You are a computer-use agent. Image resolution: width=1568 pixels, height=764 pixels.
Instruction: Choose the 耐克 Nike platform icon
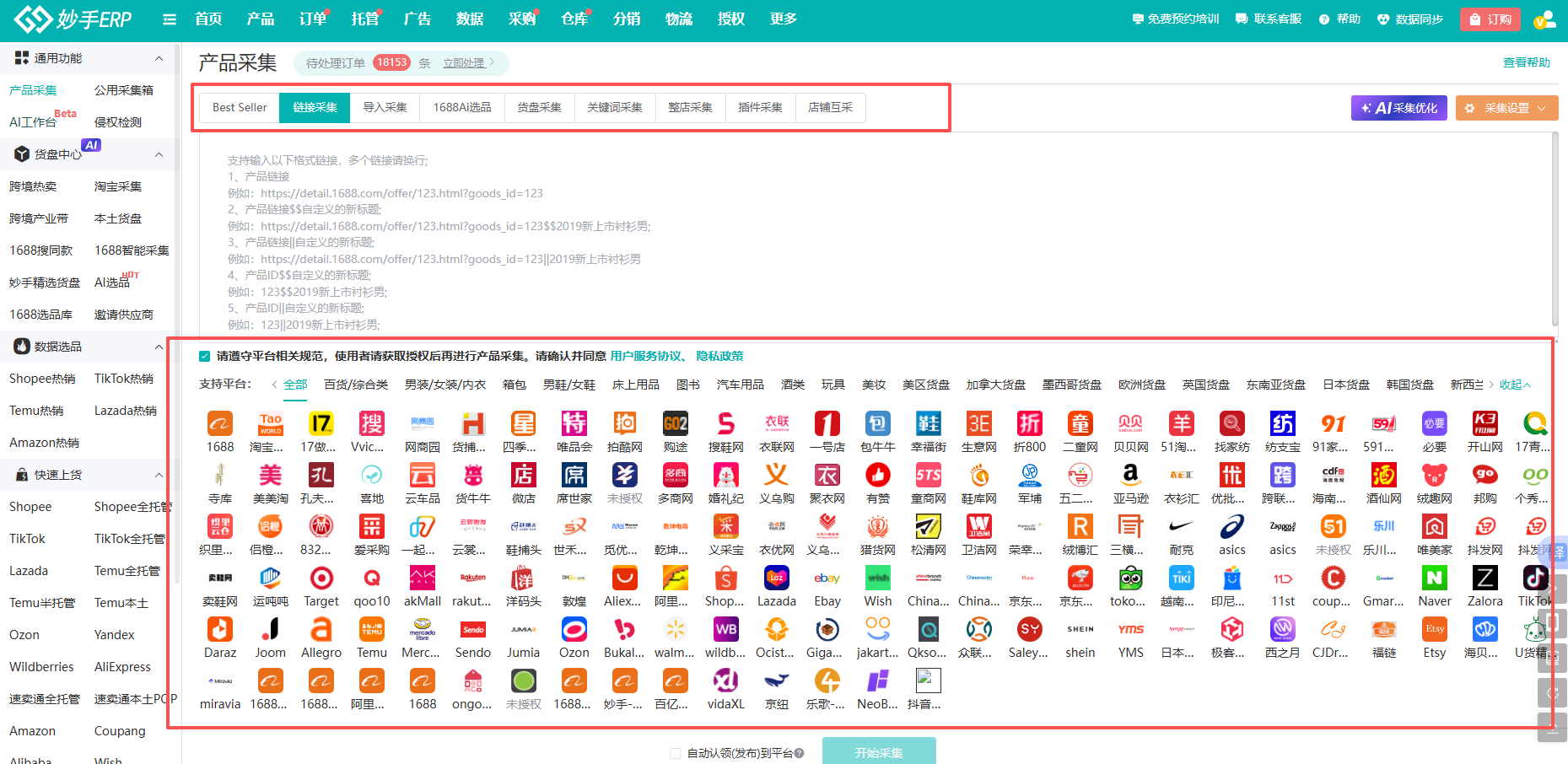(1182, 526)
